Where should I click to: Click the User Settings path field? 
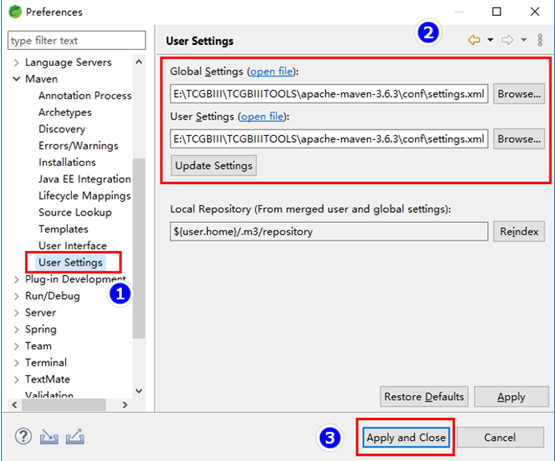[x=329, y=139]
